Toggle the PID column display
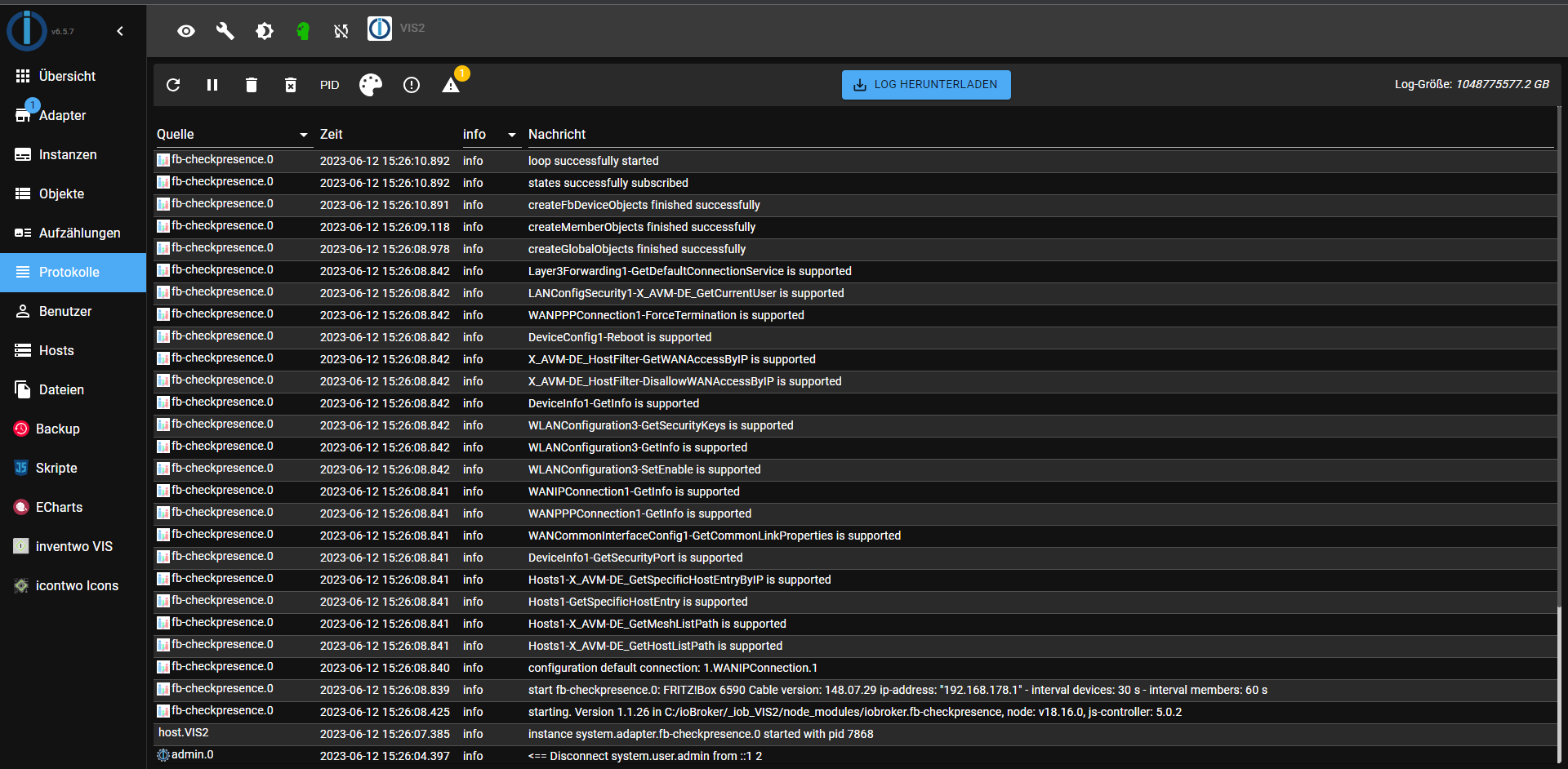This screenshot has height=769, width=1568. (330, 85)
